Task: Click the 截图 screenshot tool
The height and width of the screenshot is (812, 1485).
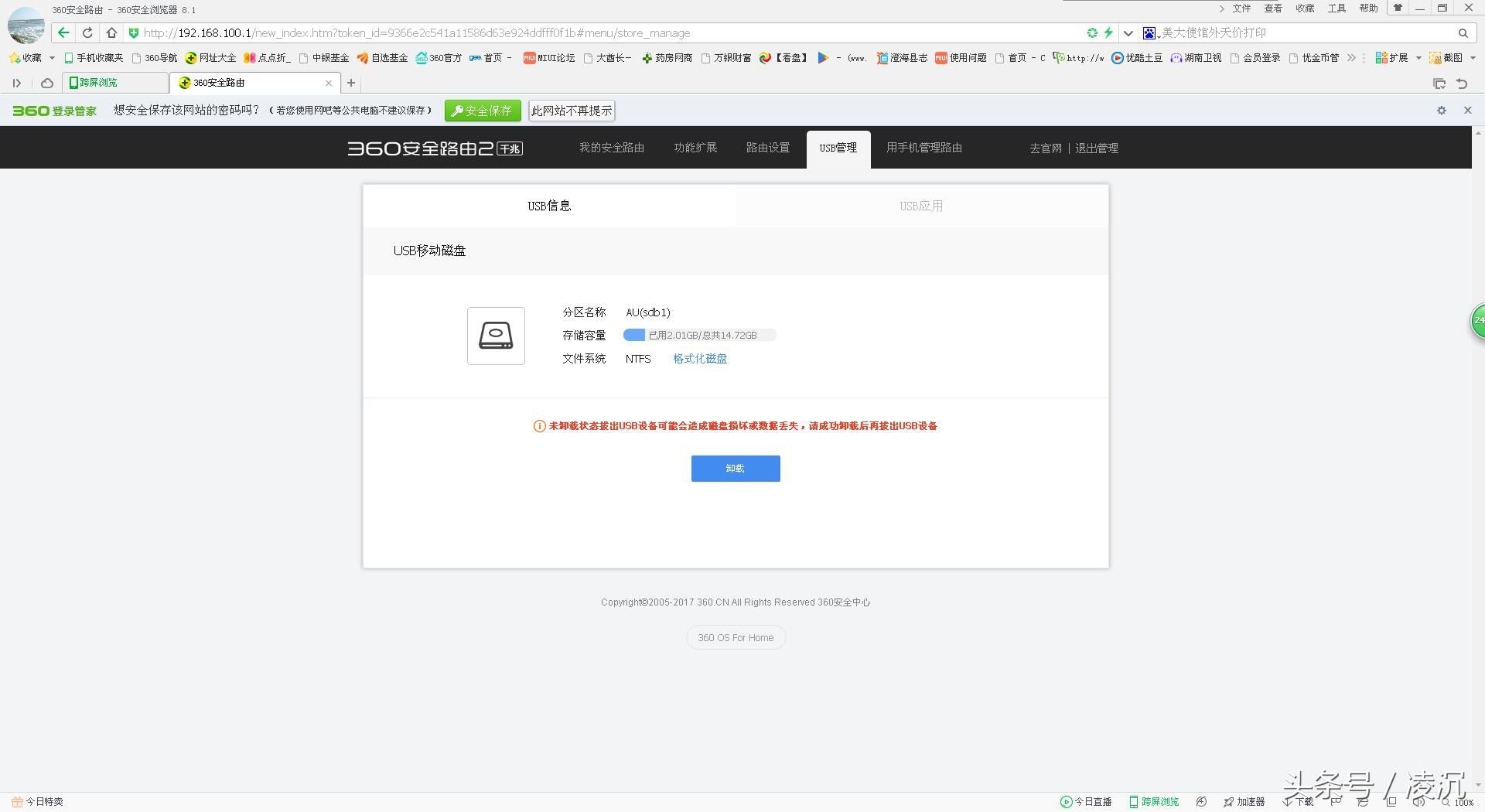Action: click(1446, 57)
